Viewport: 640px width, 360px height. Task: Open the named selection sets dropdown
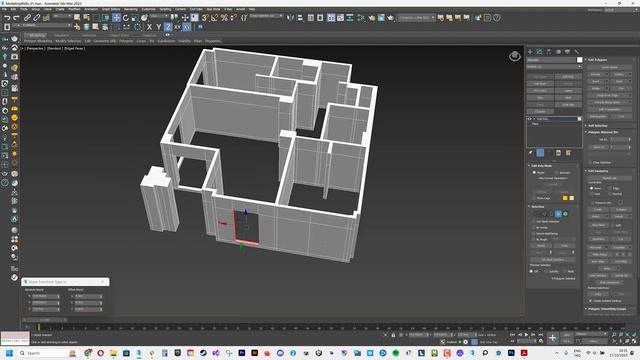click(266, 16)
